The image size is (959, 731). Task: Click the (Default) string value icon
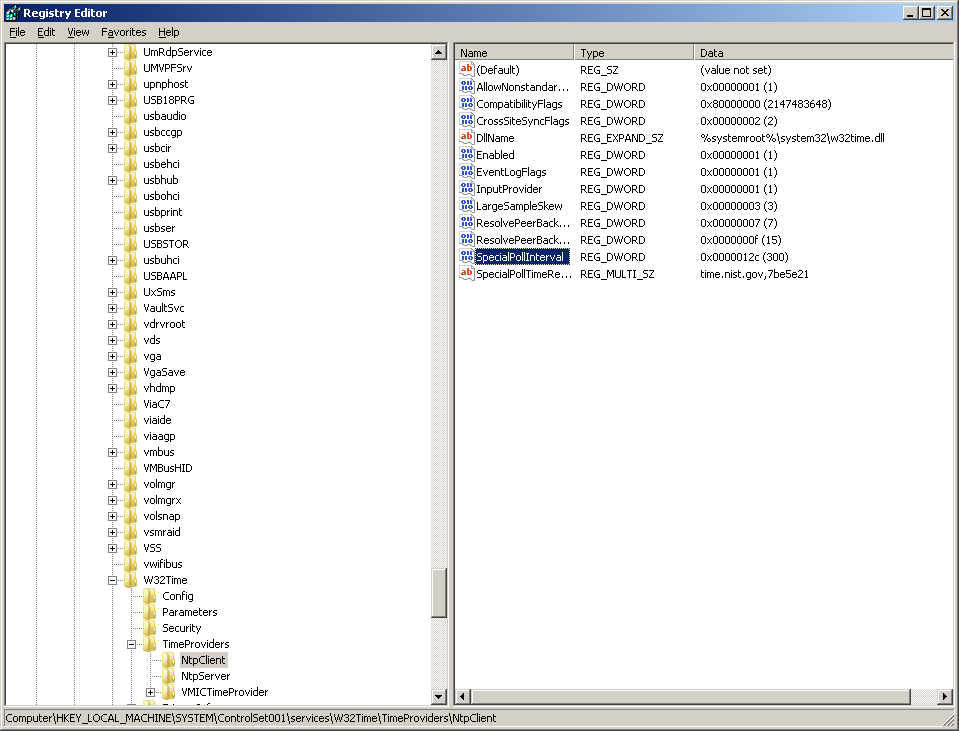point(467,69)
